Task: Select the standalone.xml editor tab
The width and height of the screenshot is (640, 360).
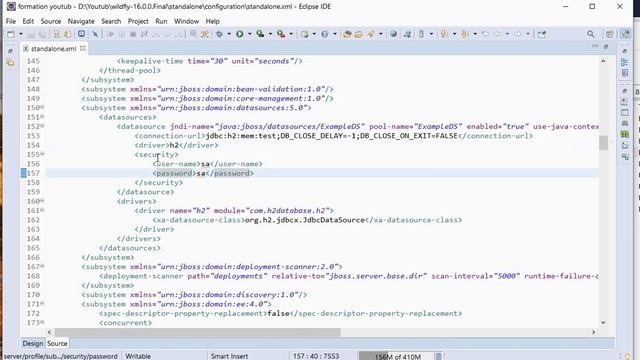Action: pos(53,49)
